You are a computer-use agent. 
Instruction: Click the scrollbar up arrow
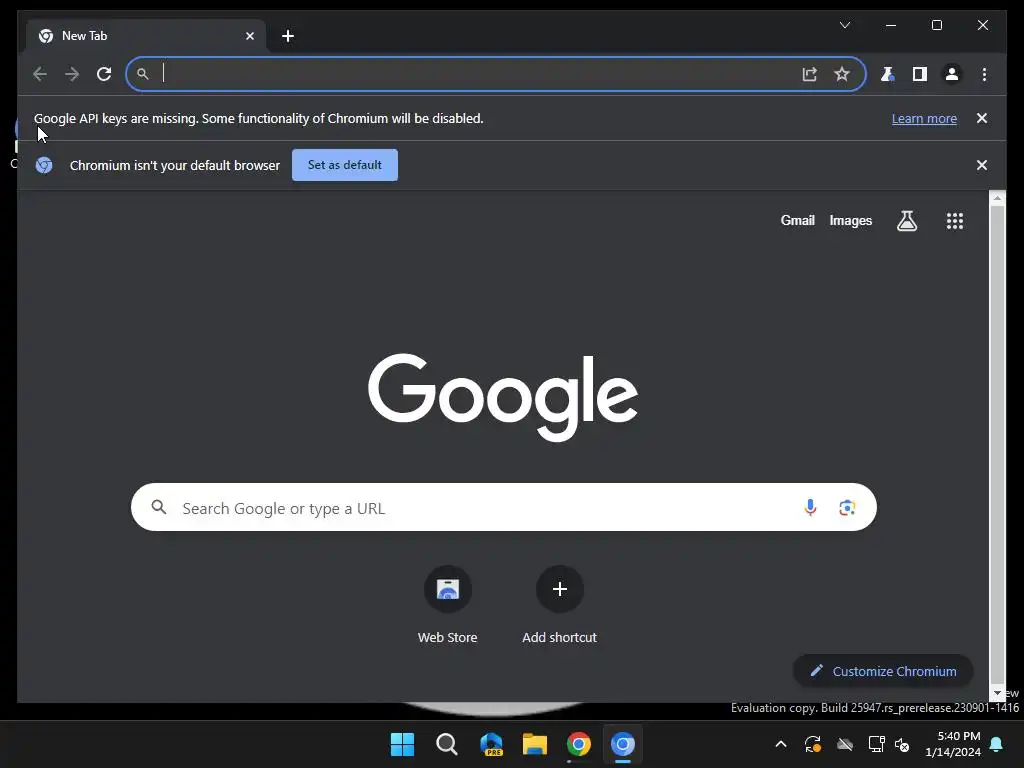(x=997, y=197)
